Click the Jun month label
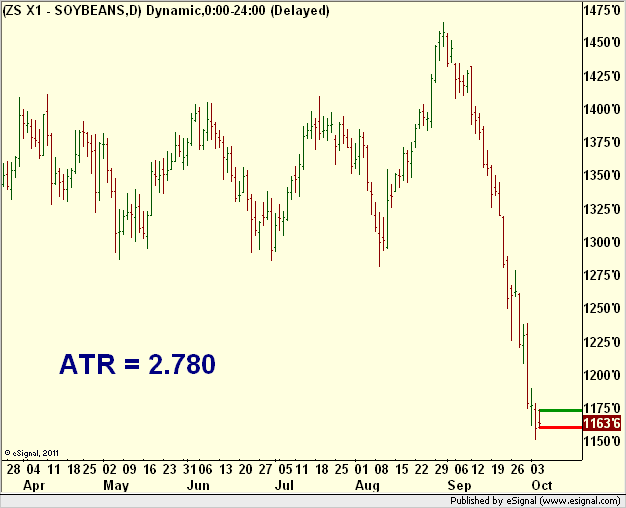Screen dimensions: 626x508 coord(198,486)
